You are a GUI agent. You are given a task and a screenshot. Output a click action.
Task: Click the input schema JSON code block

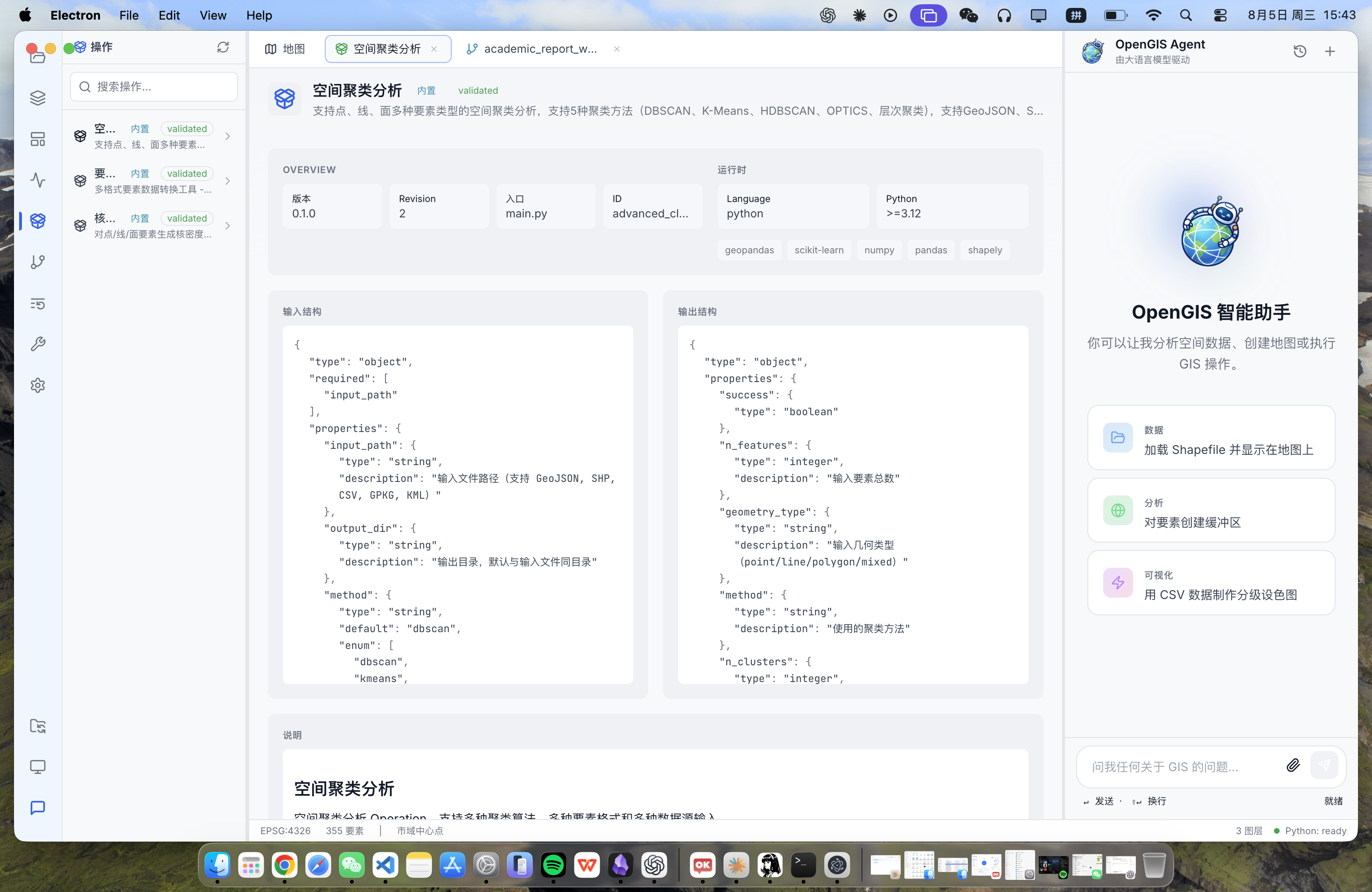click(x=458, y=505)
